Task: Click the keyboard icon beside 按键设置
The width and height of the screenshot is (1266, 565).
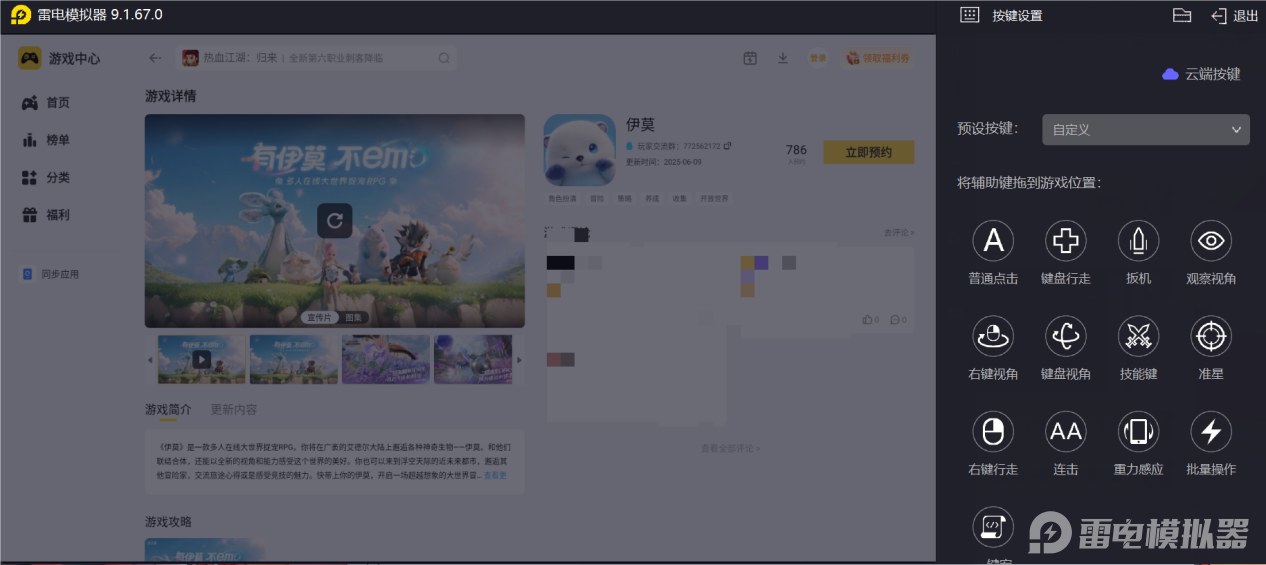Action: [969, 15]
